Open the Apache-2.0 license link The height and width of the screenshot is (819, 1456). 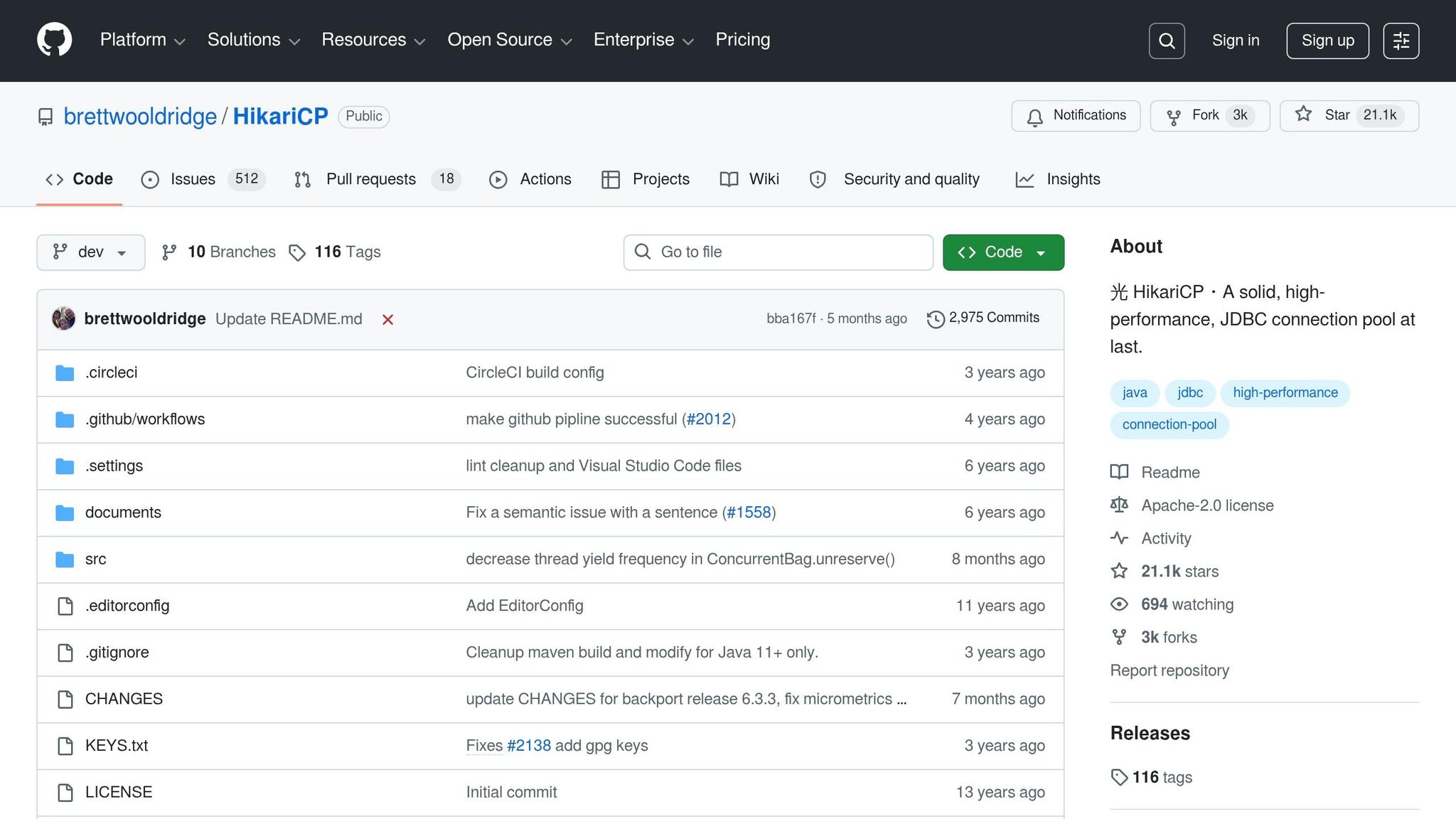tap(1206, 505)
